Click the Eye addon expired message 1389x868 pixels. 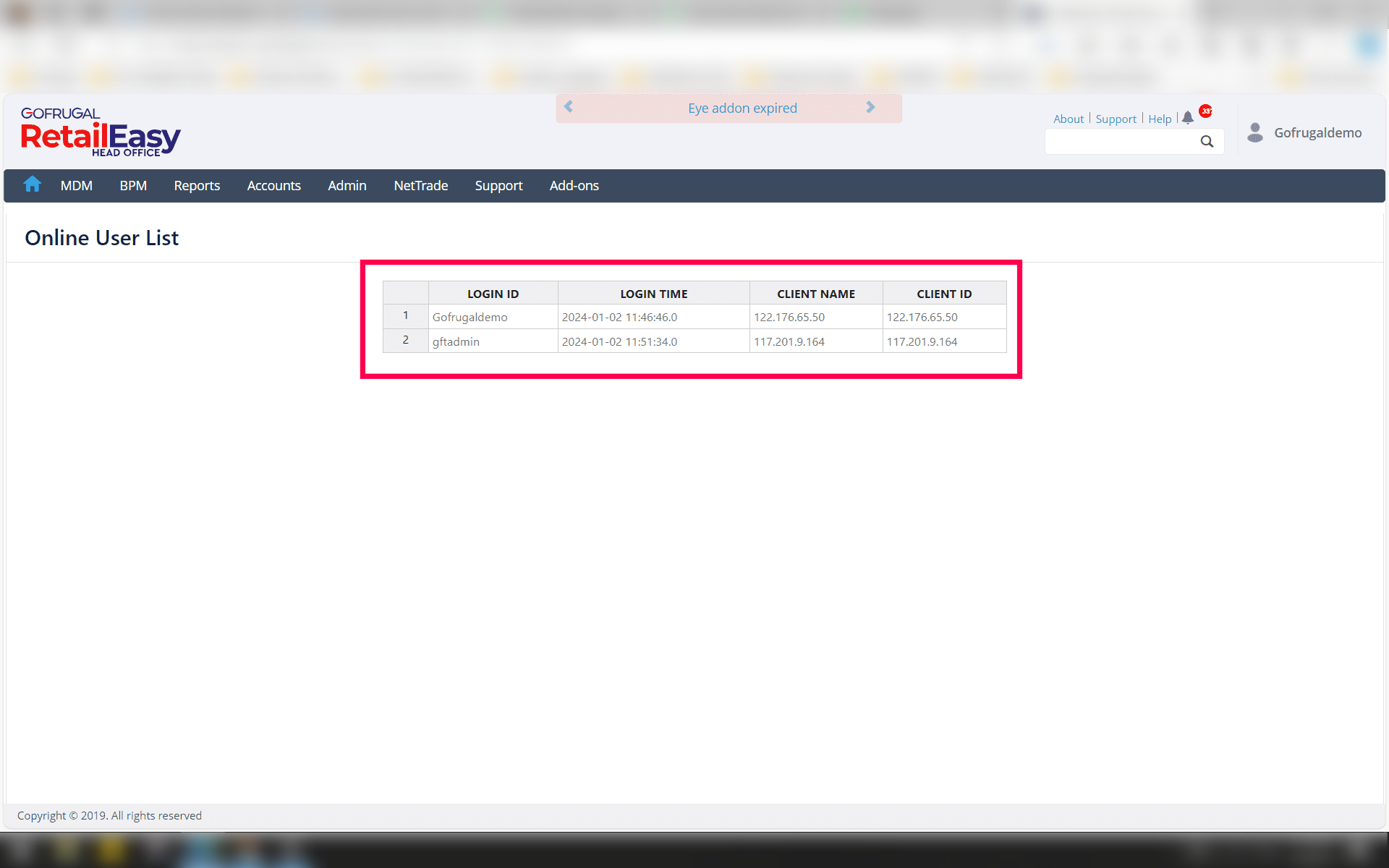click(742, 108)
